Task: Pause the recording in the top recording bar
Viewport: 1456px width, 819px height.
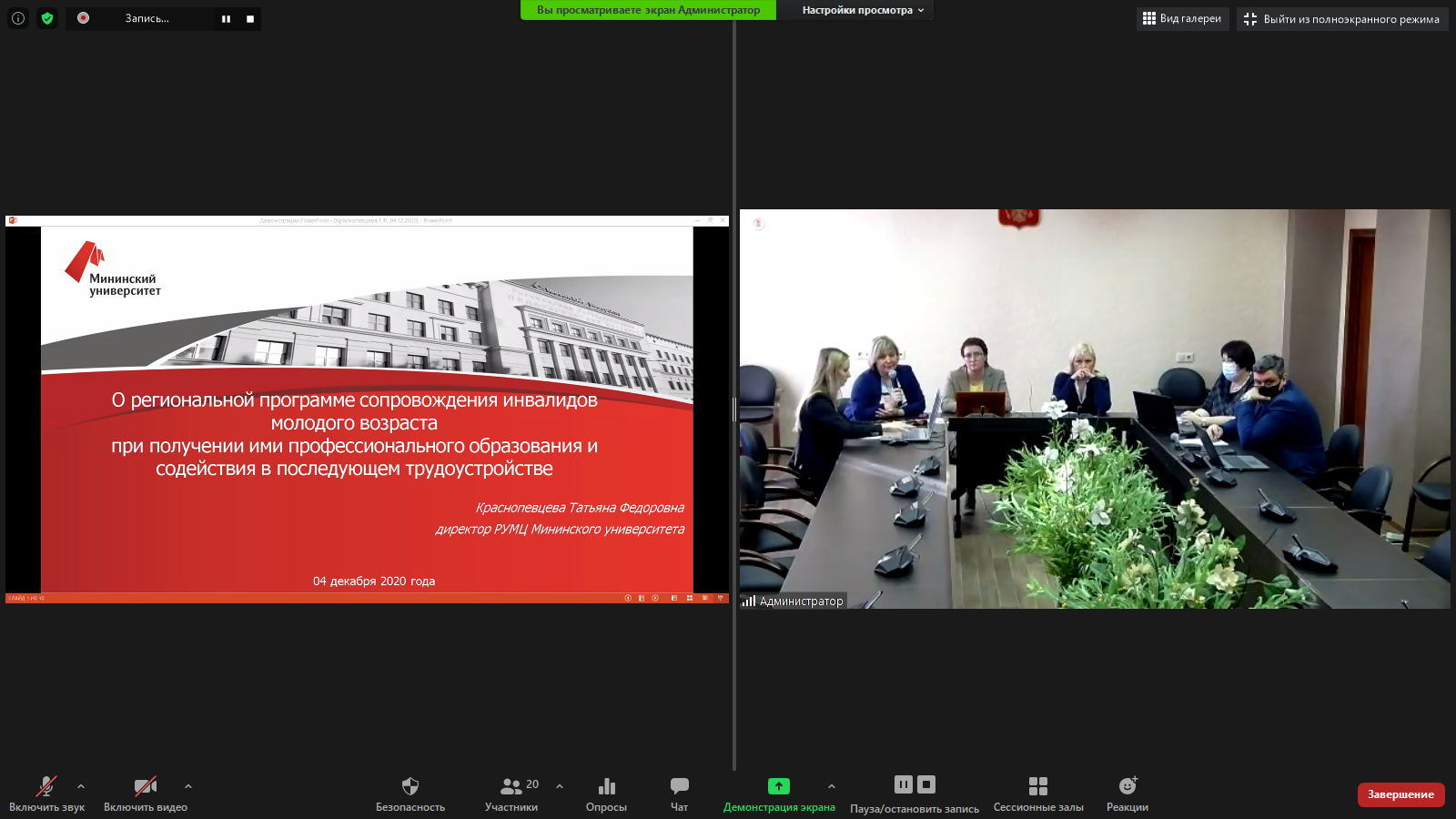Action: [x=226, y=19]
